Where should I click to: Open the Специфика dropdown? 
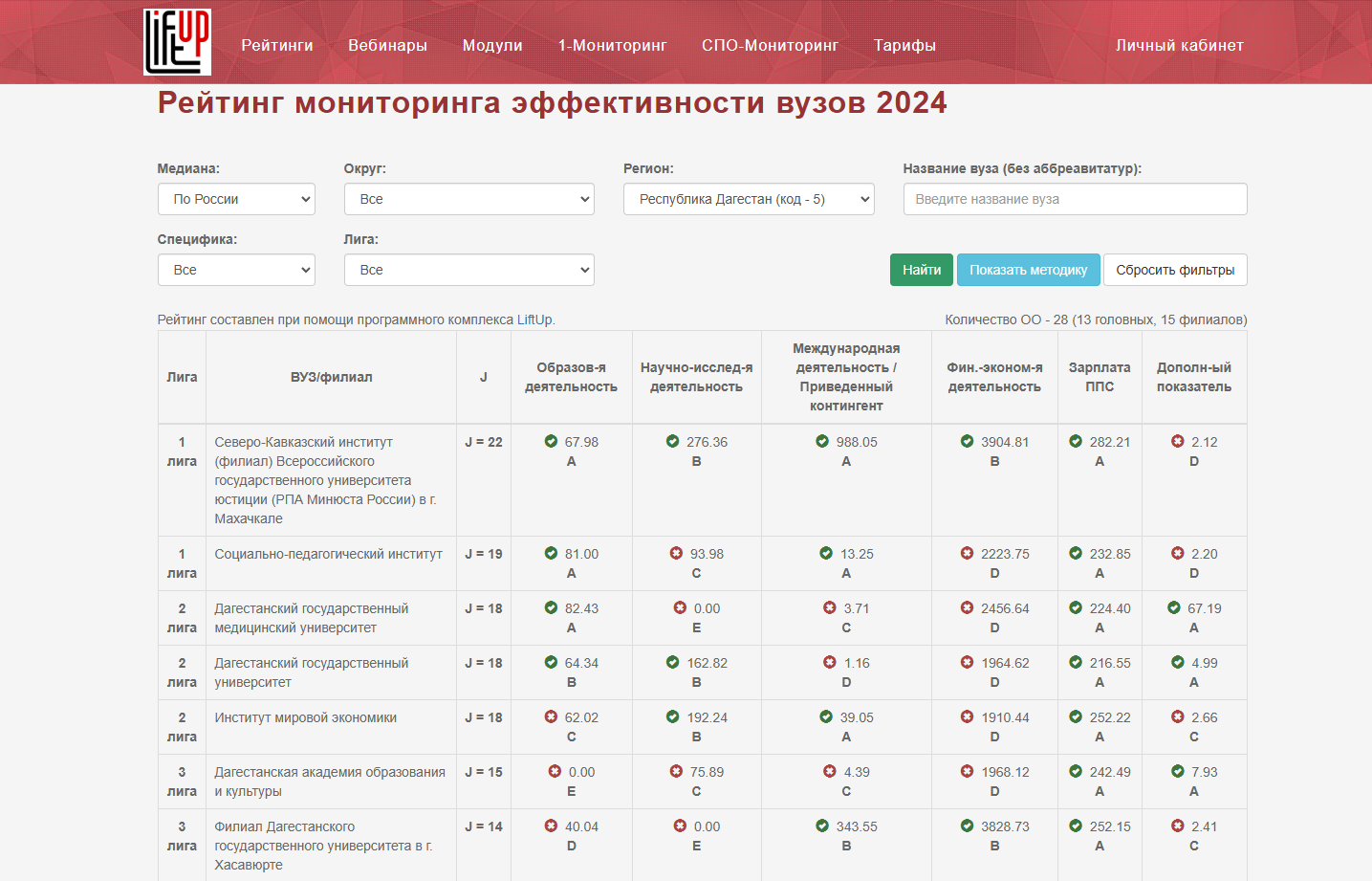click(236, 270)
